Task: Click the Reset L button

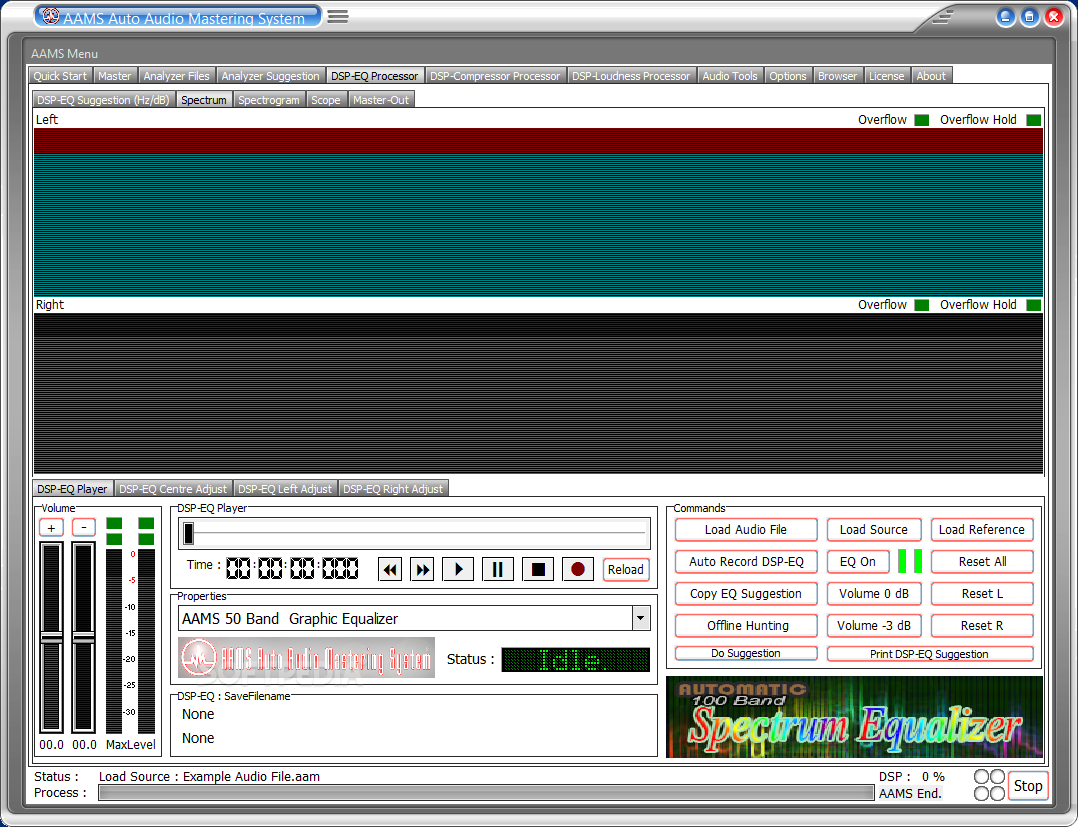Action: pyautogui.click(x=982, y=593)
